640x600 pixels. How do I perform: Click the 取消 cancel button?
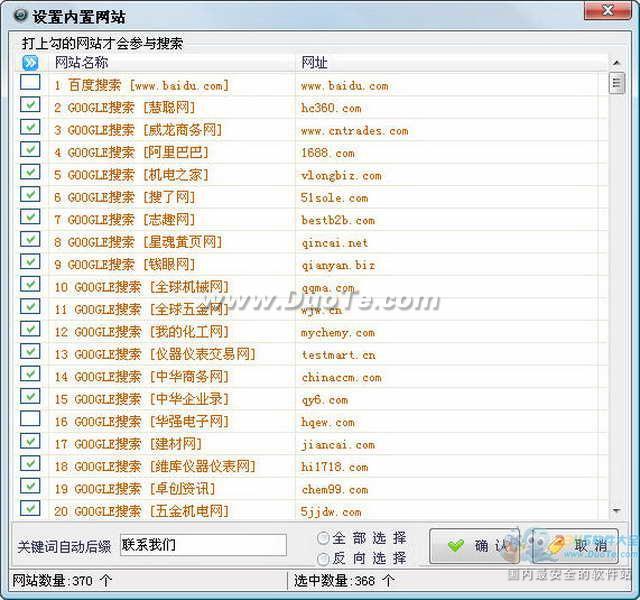click(576, 546)
